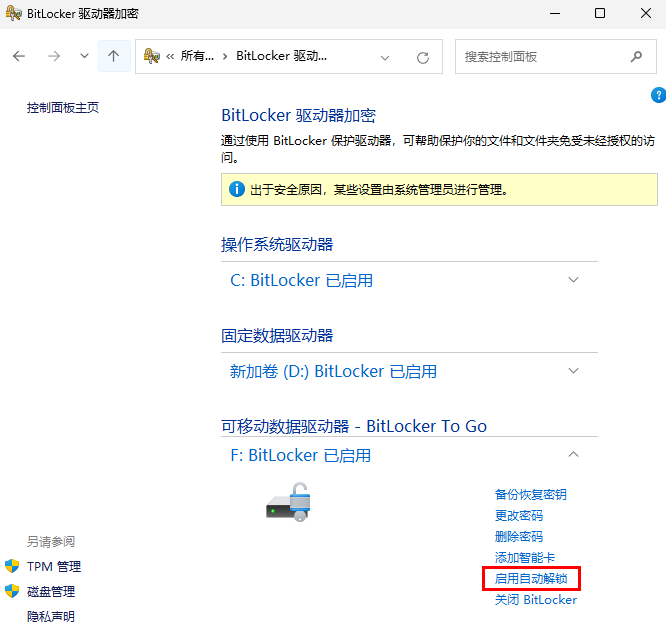666x643 pixels.
Task: Click 备份恢复密钥 link
Action: 530,494
